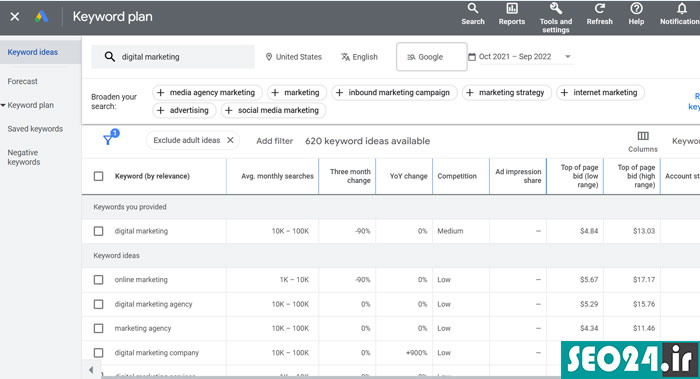This screenshot has width=700, height=379.
Task: Check the online marketing row checkbox
Action: pyautogui.click(x=99, y=279)
